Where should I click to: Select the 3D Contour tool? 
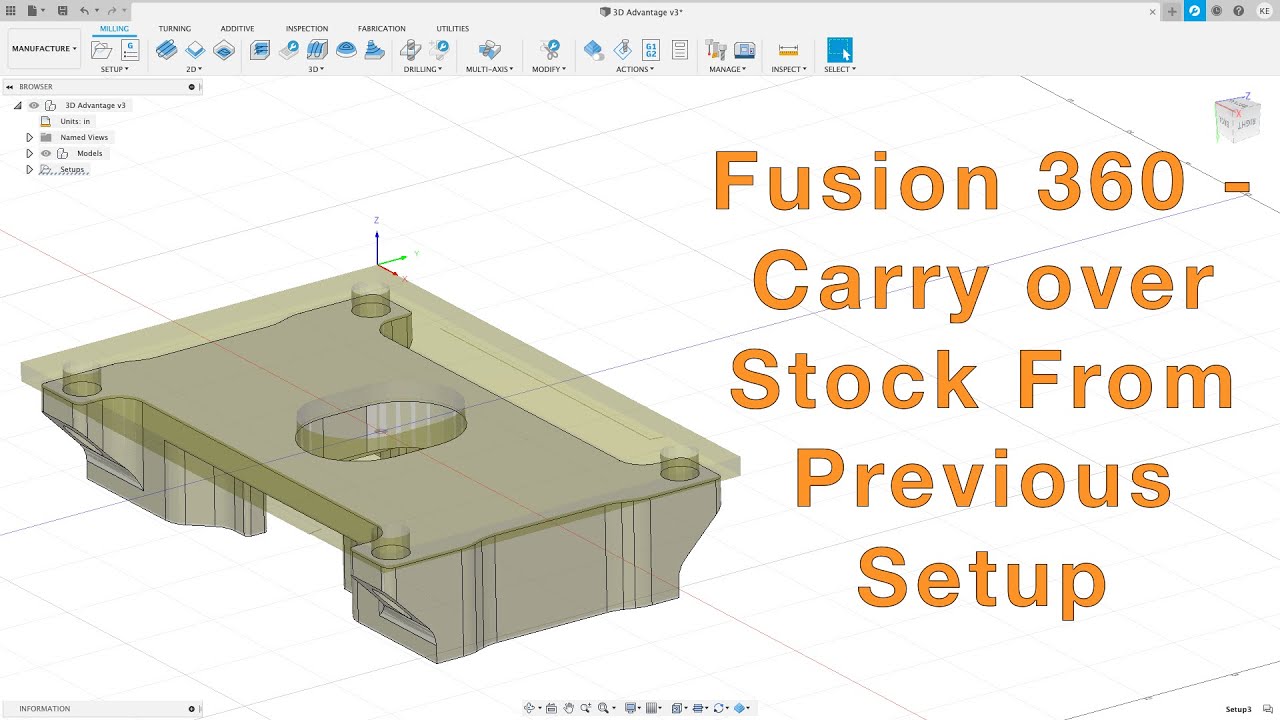[x=346, y=49]
